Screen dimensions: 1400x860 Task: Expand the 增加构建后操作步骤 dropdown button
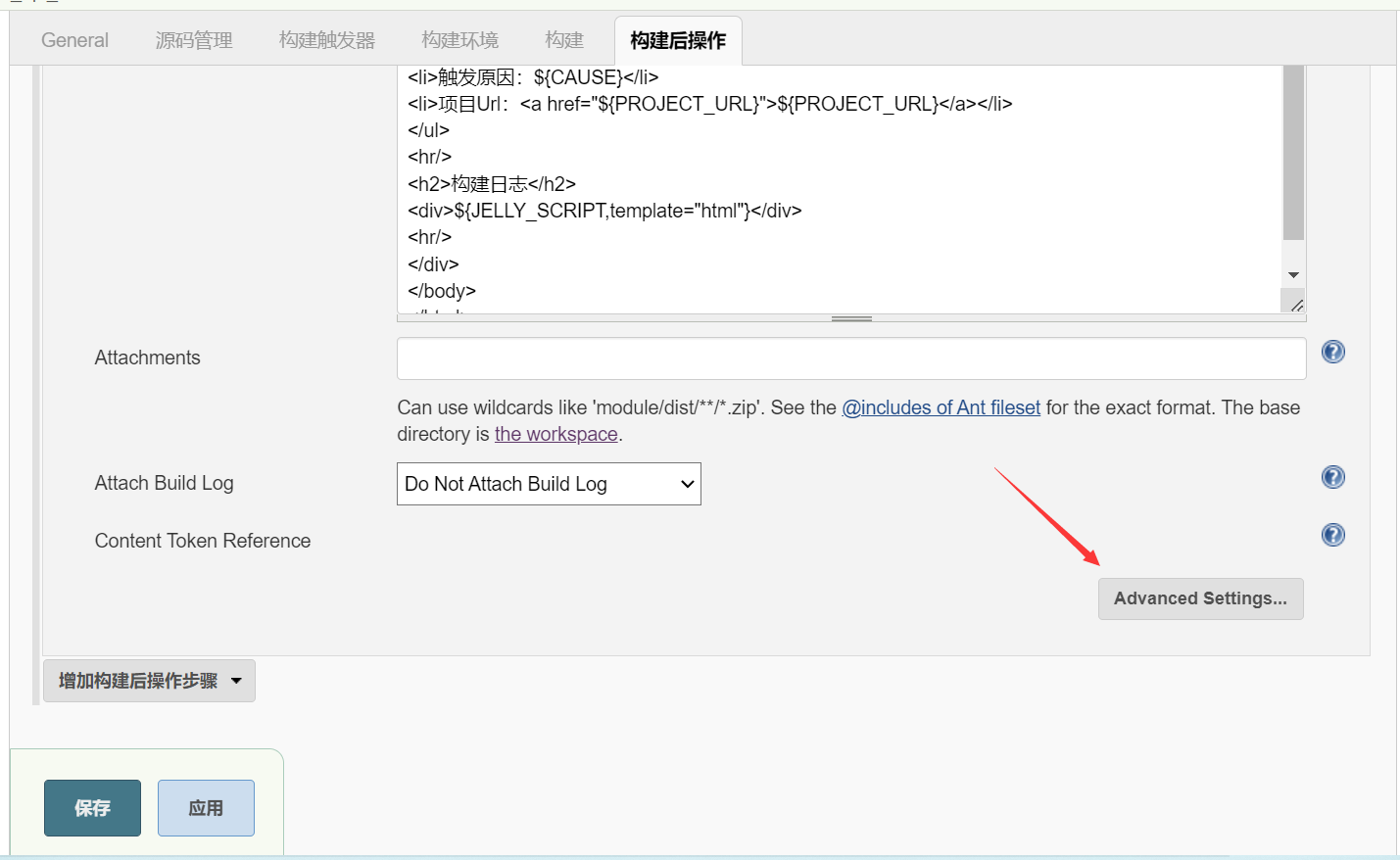[x=149, y=681]
